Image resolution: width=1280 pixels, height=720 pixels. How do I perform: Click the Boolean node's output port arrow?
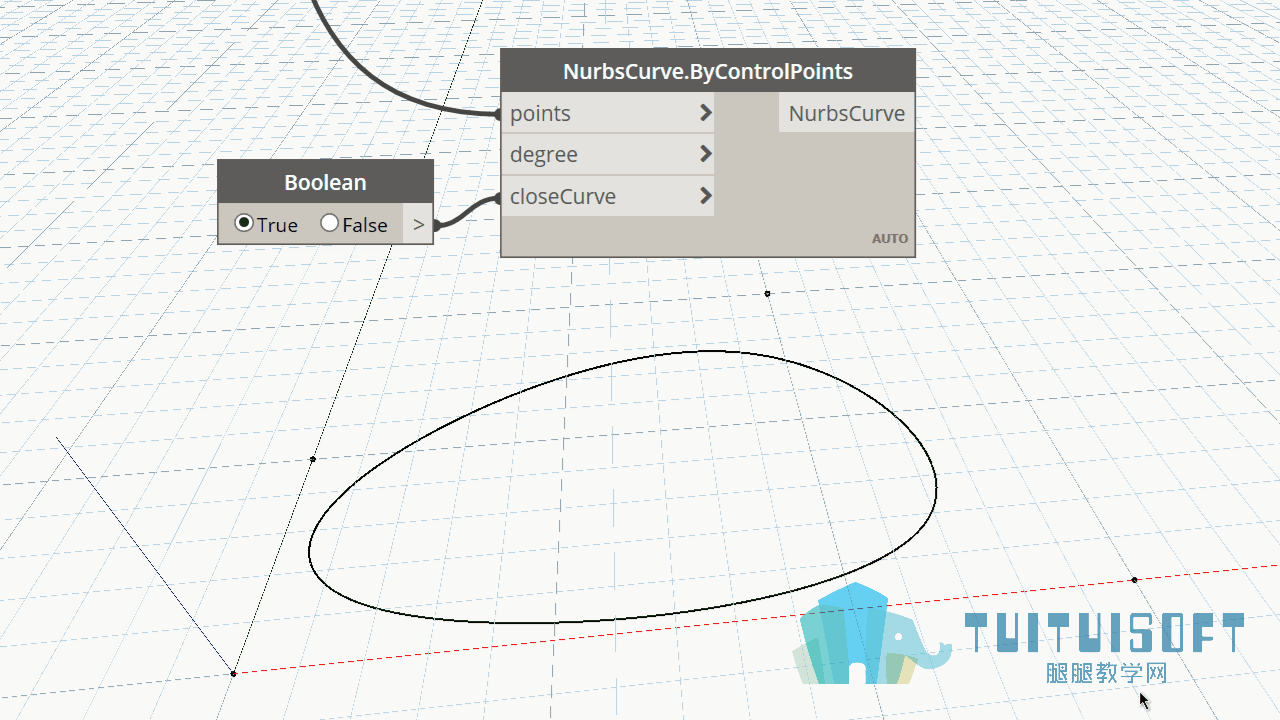point(418,224)
